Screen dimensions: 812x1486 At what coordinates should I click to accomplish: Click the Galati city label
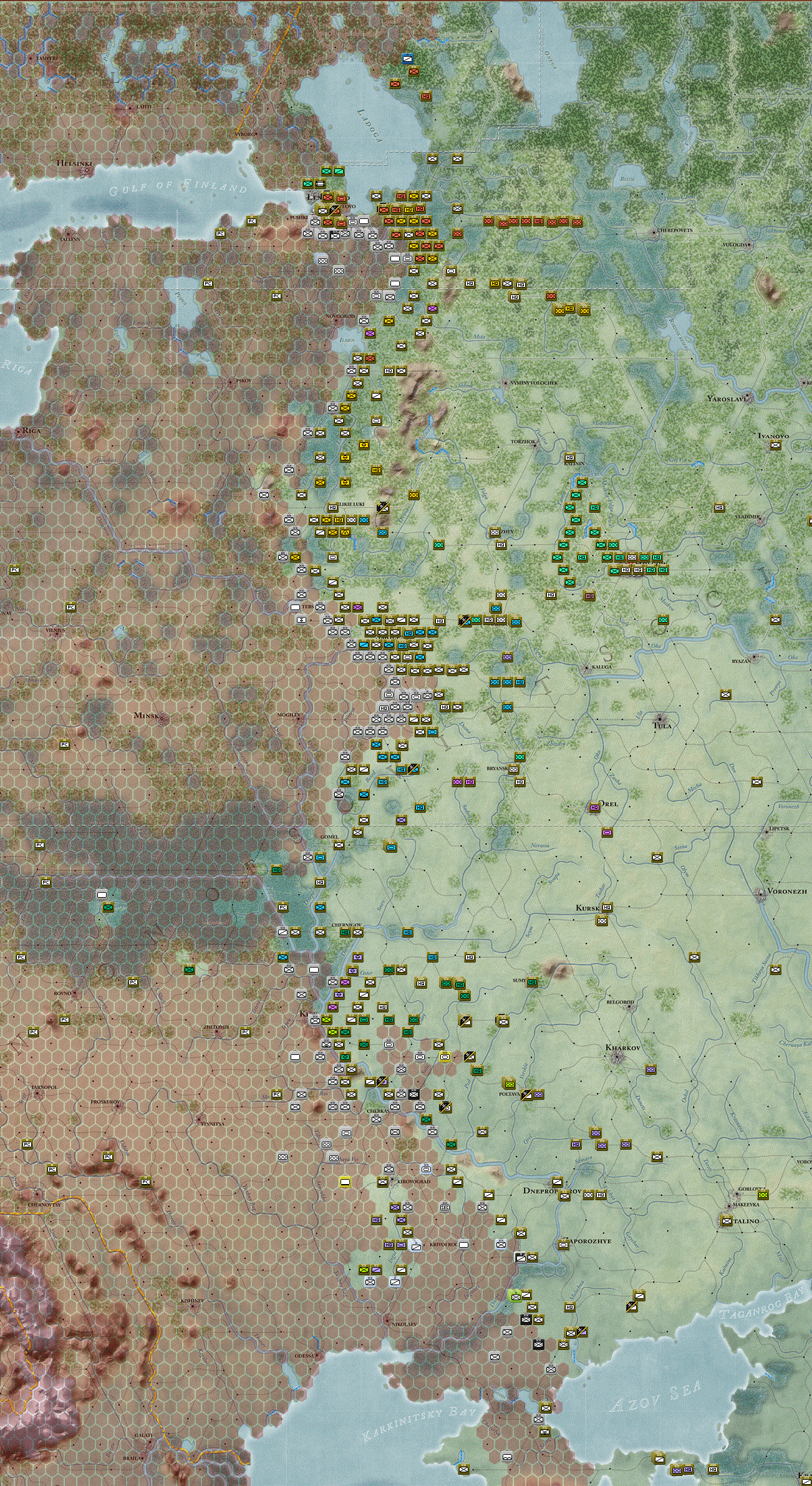143,1435
